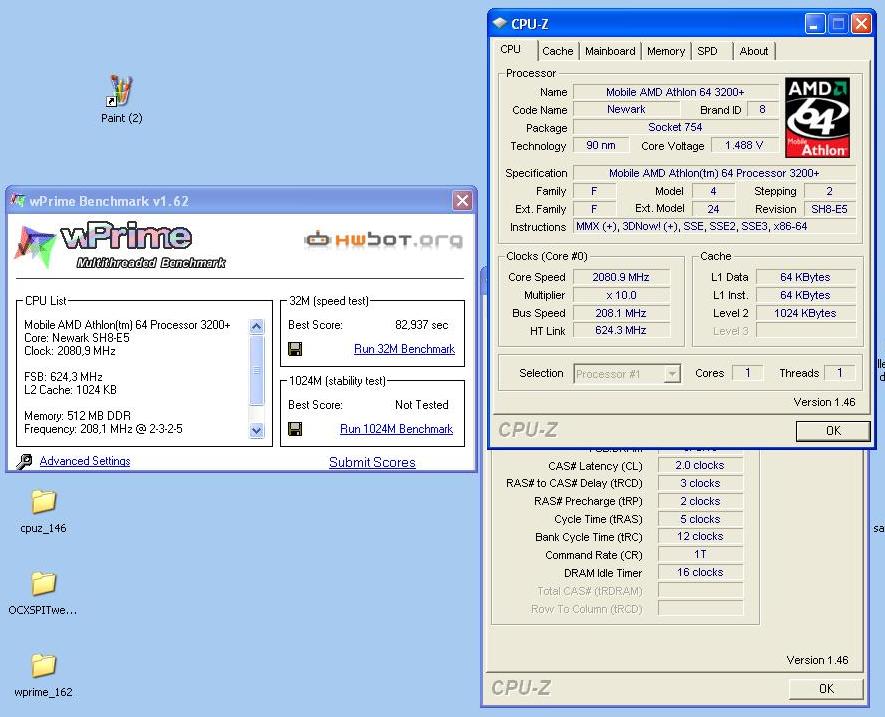This screenshot has height=717, width=885.
Task: Switch to the Cache tab in CPU-Z
Action: click(x=558, y=51)
